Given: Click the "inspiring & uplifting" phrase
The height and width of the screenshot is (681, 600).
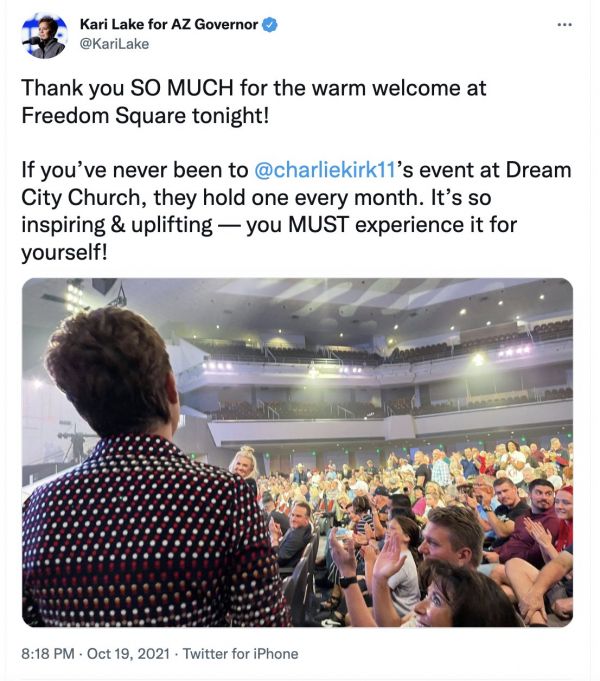Looking at the screenshot, I should (117, 224).
